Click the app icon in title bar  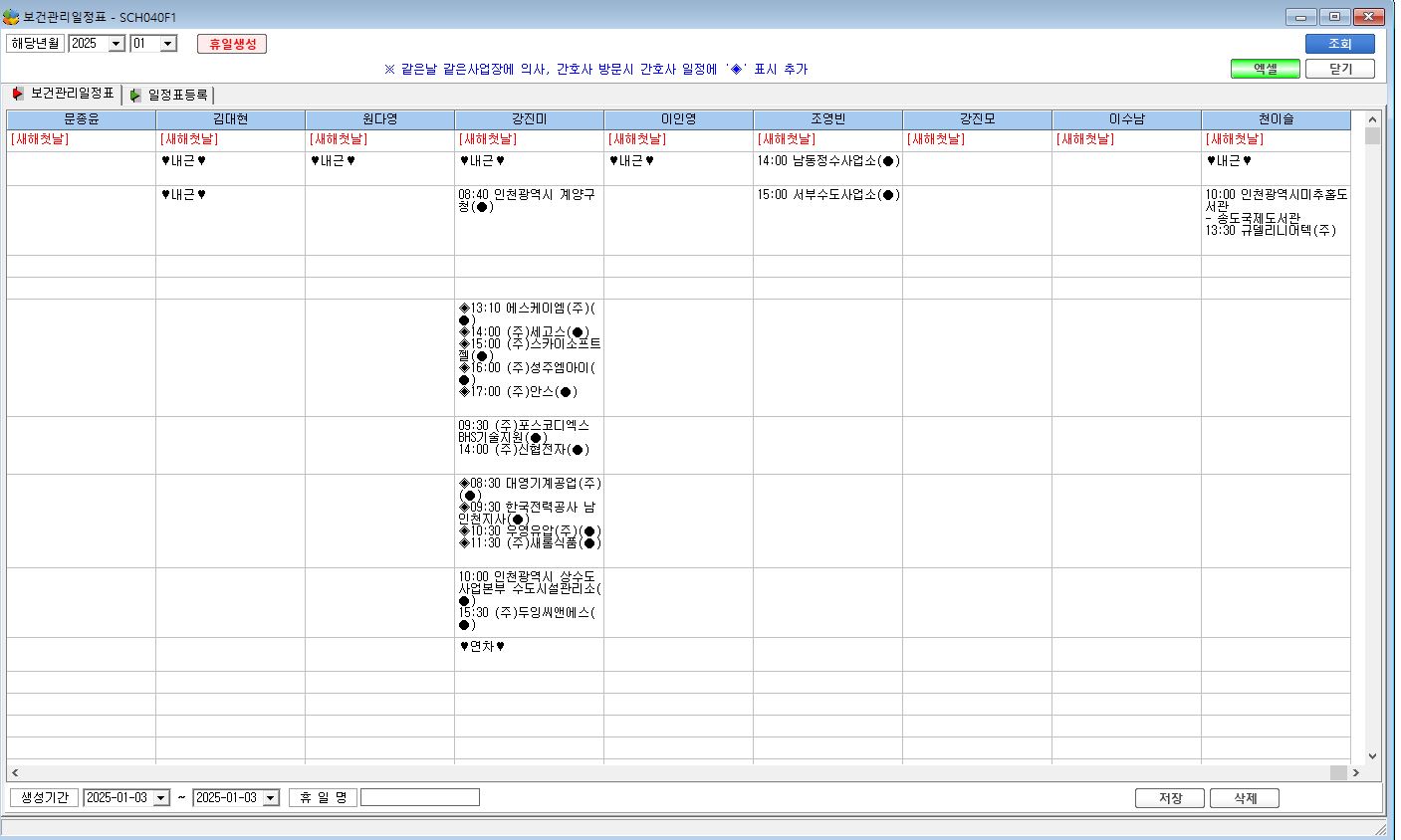[11, 17]
